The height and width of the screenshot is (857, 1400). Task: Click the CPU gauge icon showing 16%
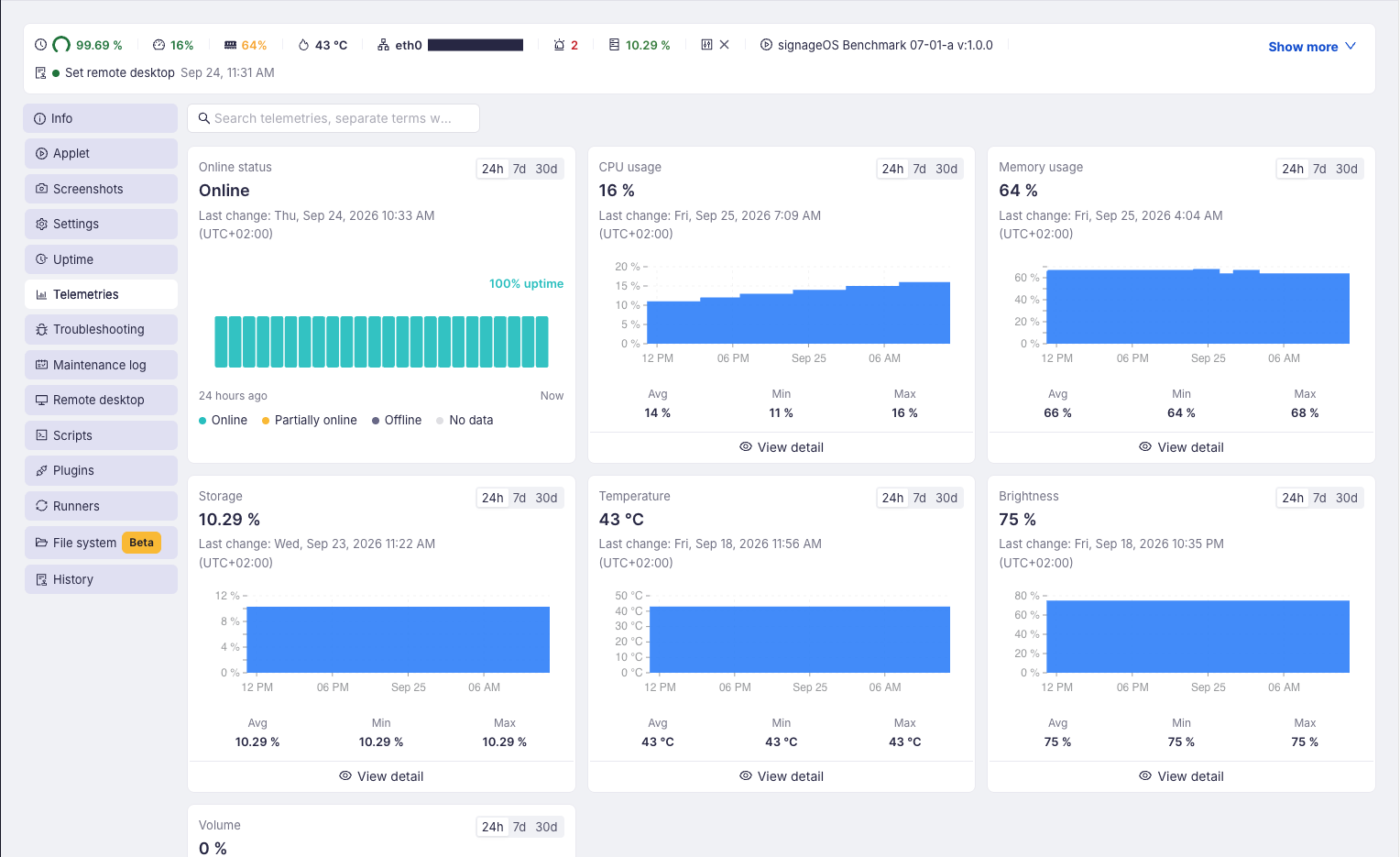click(159, 45)
